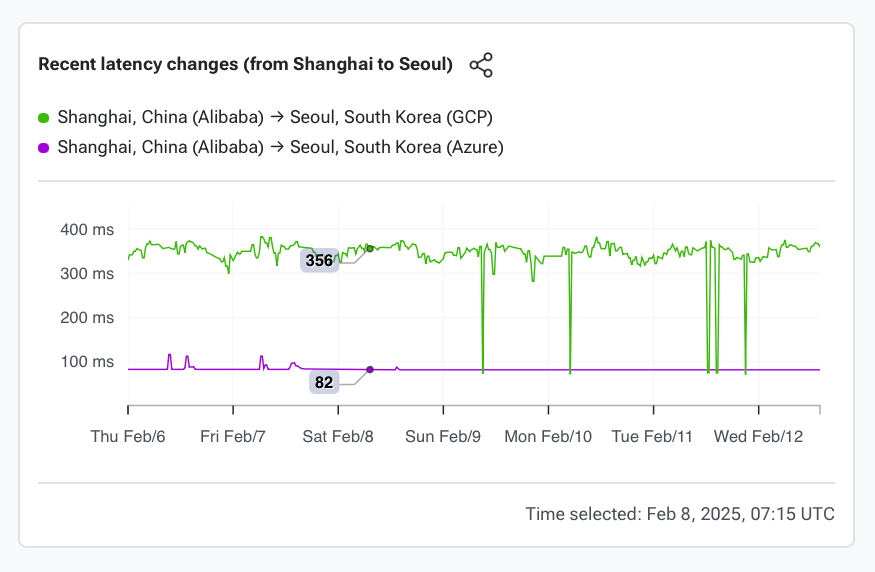The height and width of the screenshot is (572, 875).
Task: Select the purple data point marker on Azure line
Action: [370, 369]
